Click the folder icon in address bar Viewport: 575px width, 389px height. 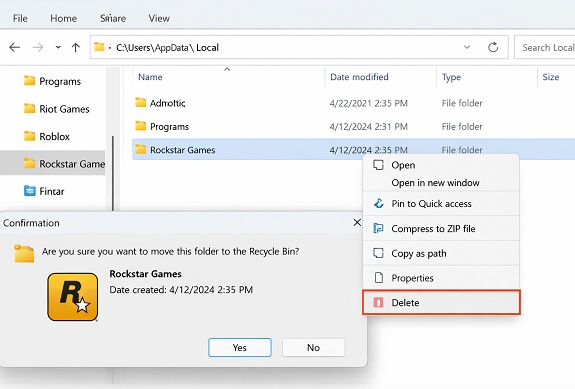pos(99,47)
